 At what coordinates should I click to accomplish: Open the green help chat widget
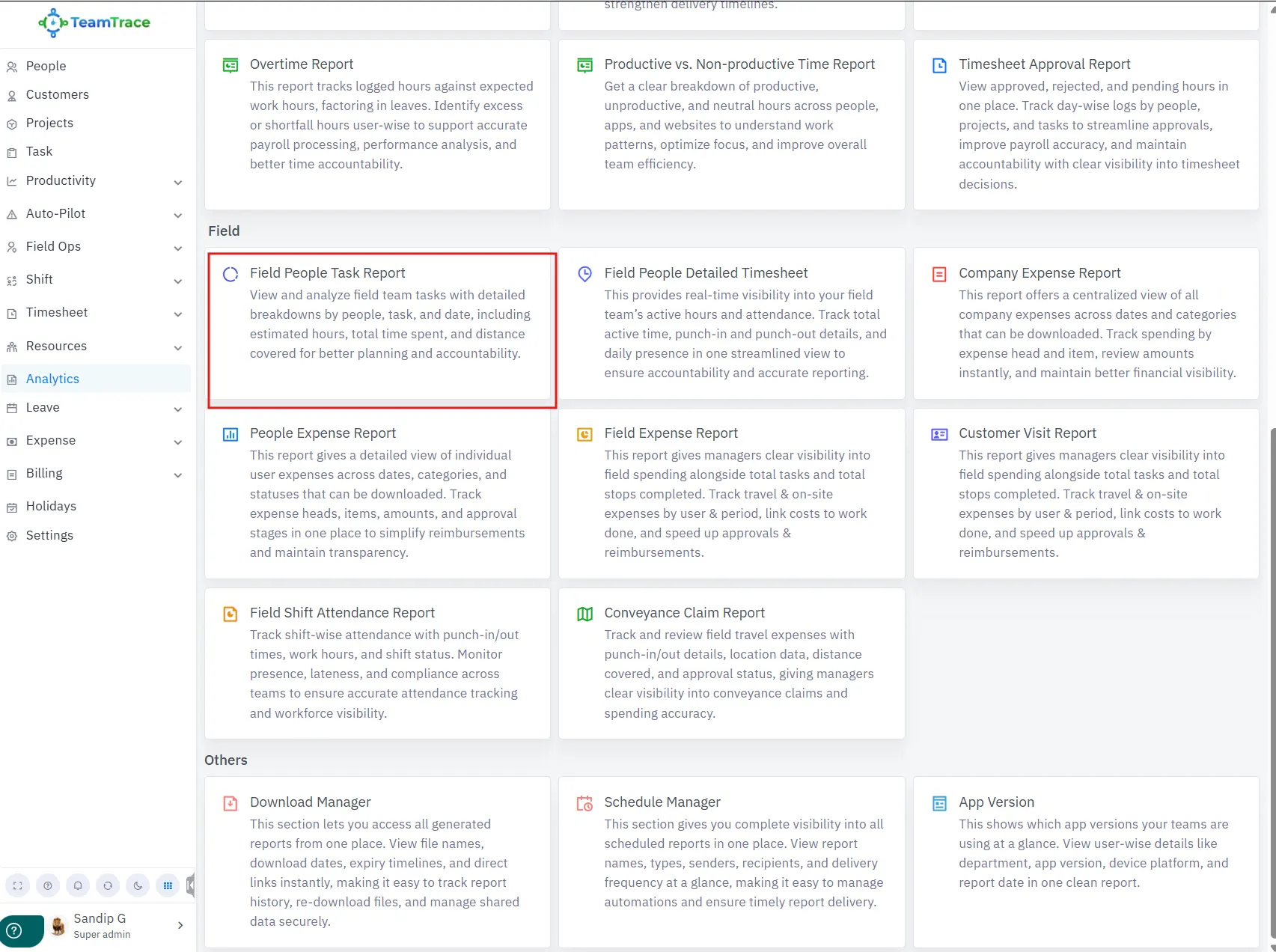tap(15, 931)
